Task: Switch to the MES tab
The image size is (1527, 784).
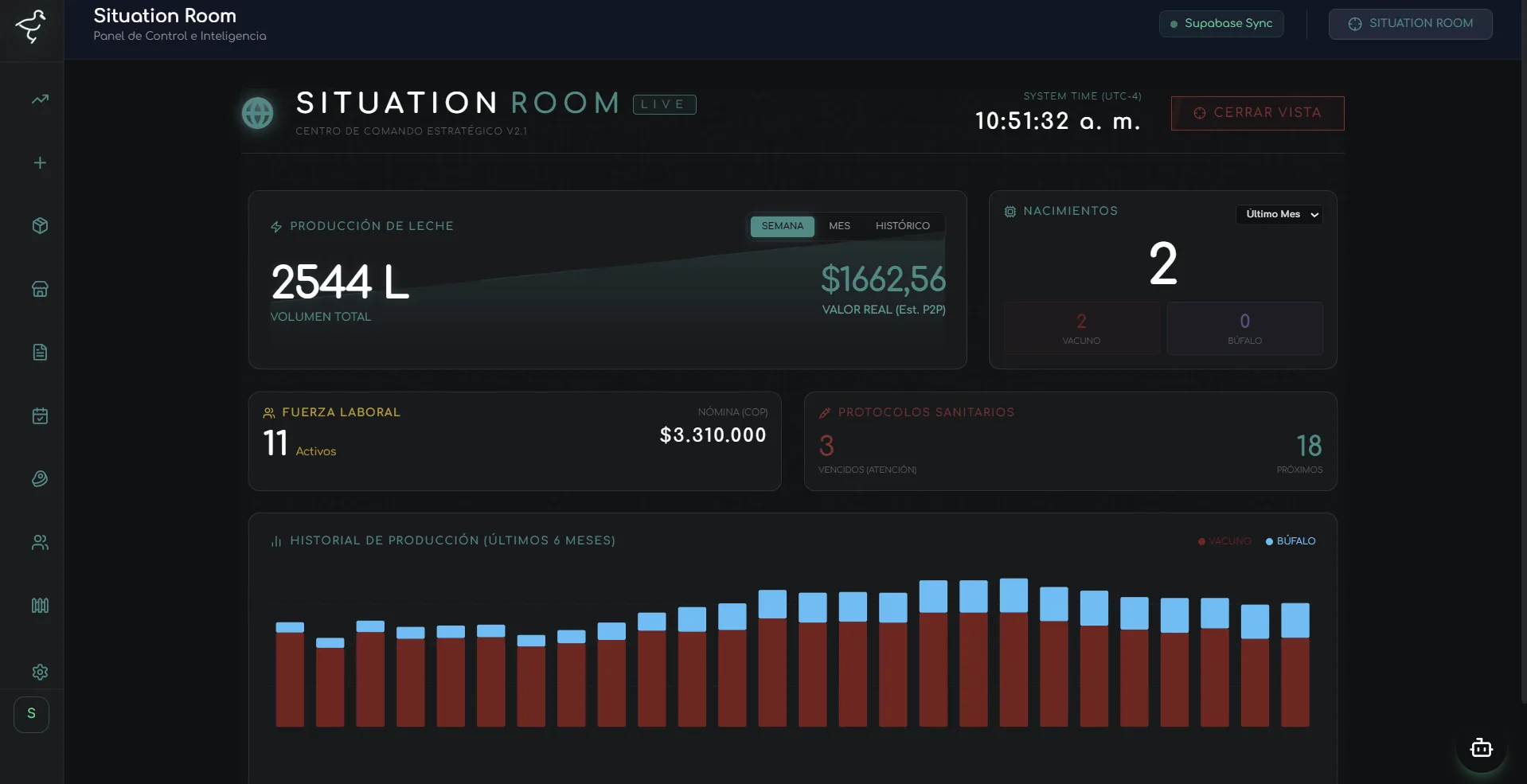Action: click(839, 226)
